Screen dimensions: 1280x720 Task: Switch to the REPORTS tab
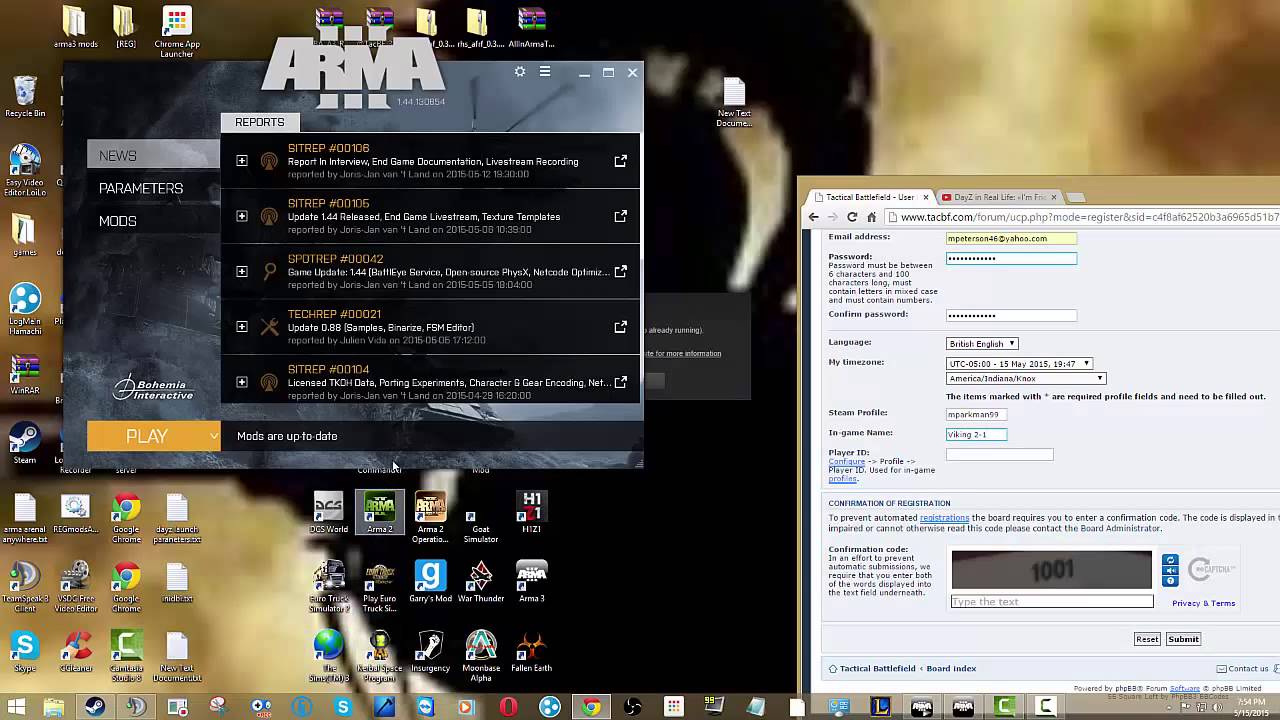pyautogui.click(x=260, y=122)
